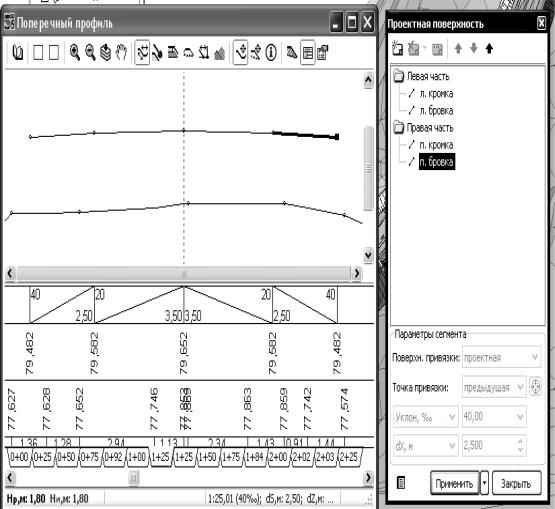Screen dimensions: 555x509
Task: Switch to the 0+50 station tab
Action: pyautogui.click(x=66, y=457)
